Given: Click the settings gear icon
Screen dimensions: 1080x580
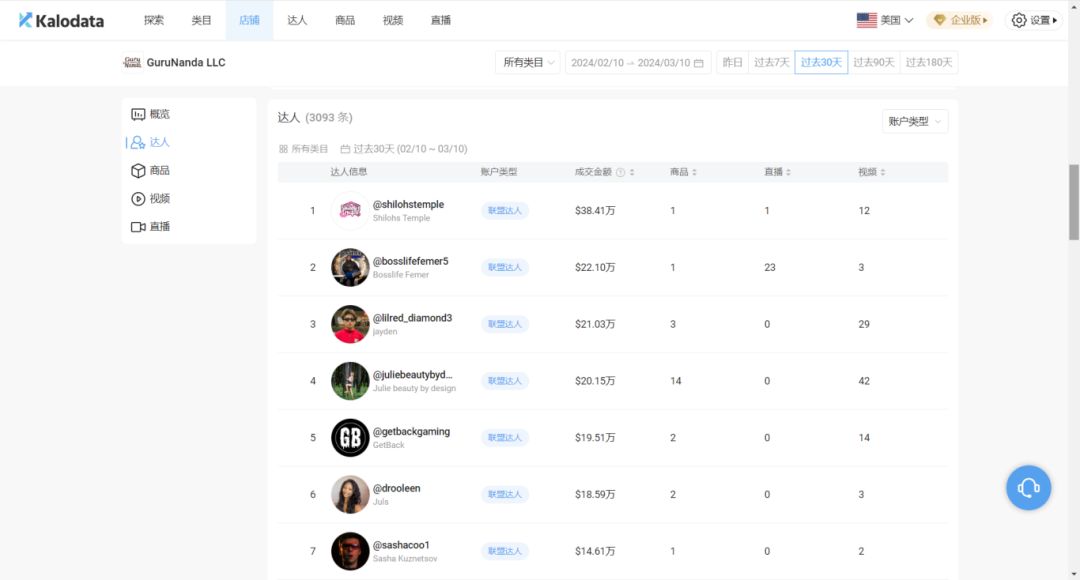Looking at the screenshot, I should (x=1019, y=21).
